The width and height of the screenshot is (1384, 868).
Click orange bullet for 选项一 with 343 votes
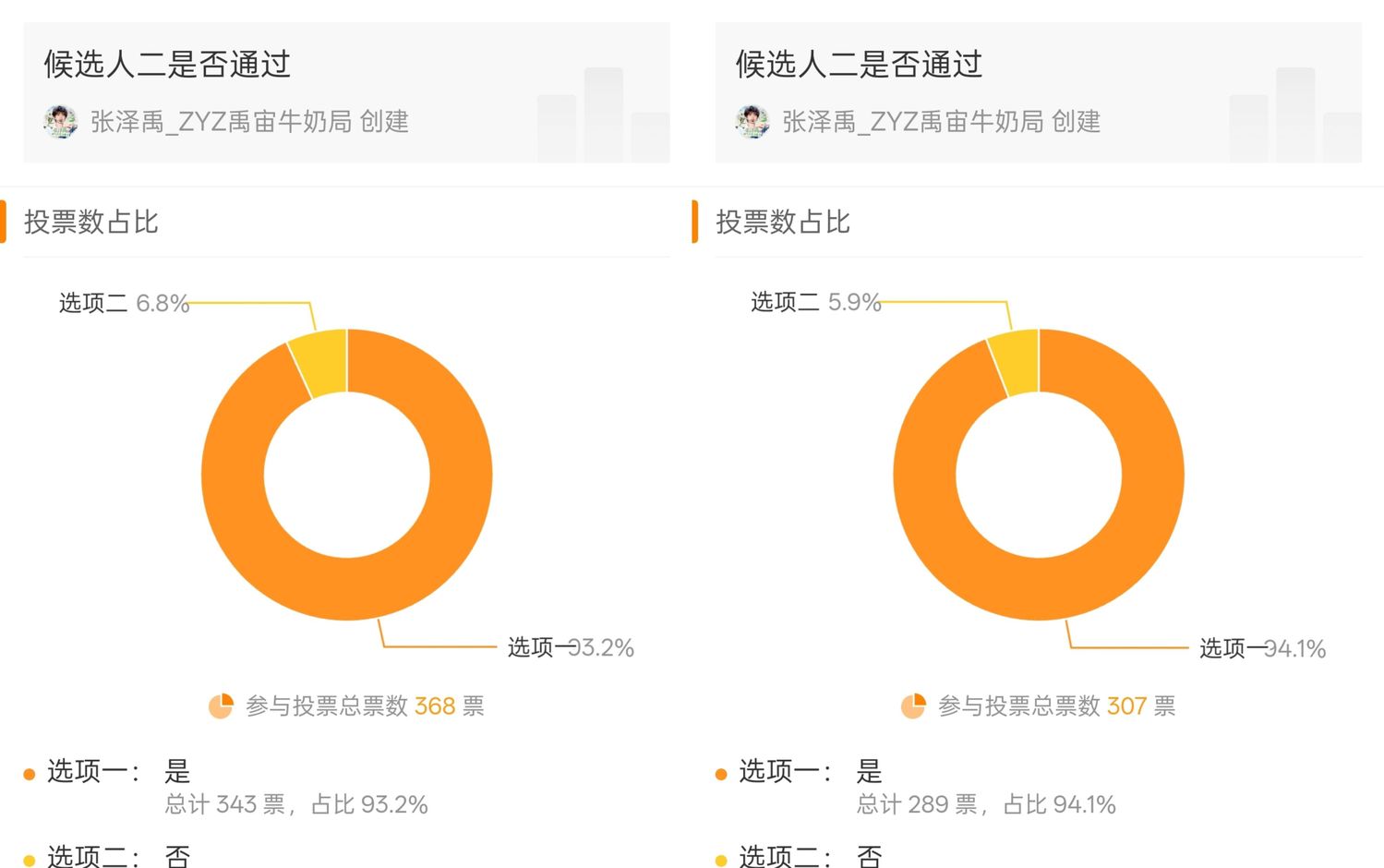[29, 774]
